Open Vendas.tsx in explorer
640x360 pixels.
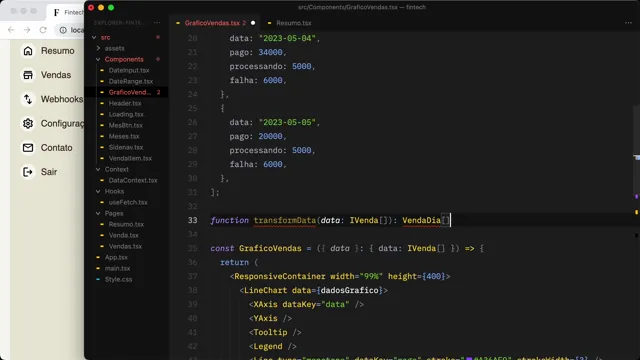point(125,247)
